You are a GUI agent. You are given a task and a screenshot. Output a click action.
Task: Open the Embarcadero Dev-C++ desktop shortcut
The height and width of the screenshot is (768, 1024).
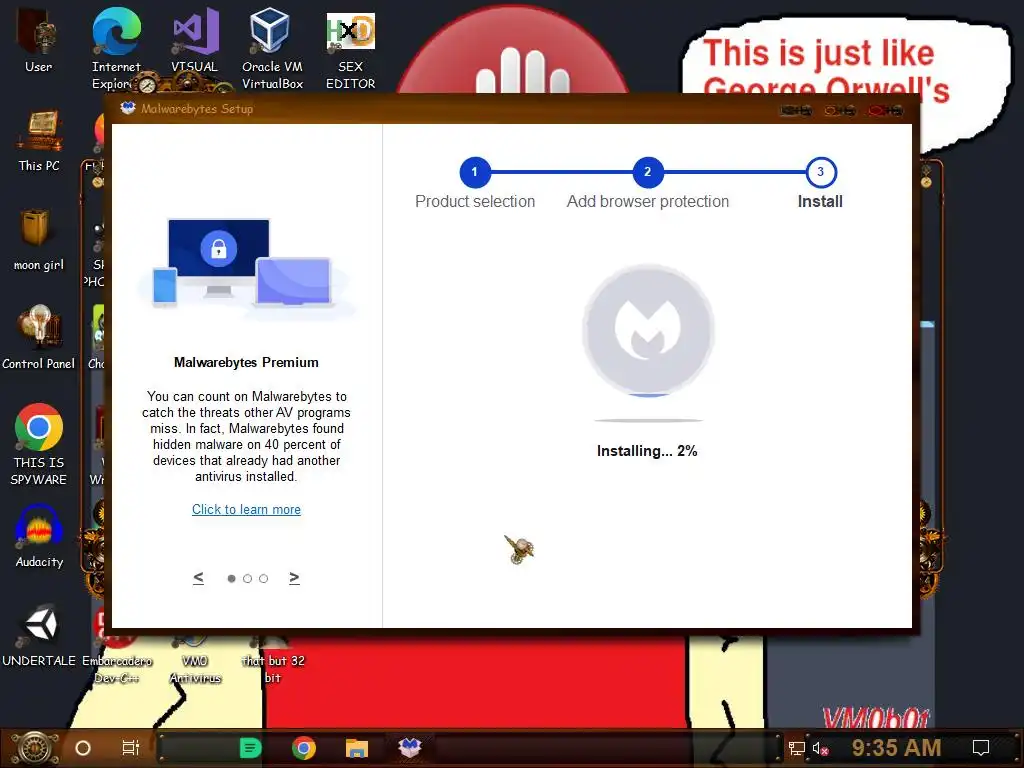116,661
